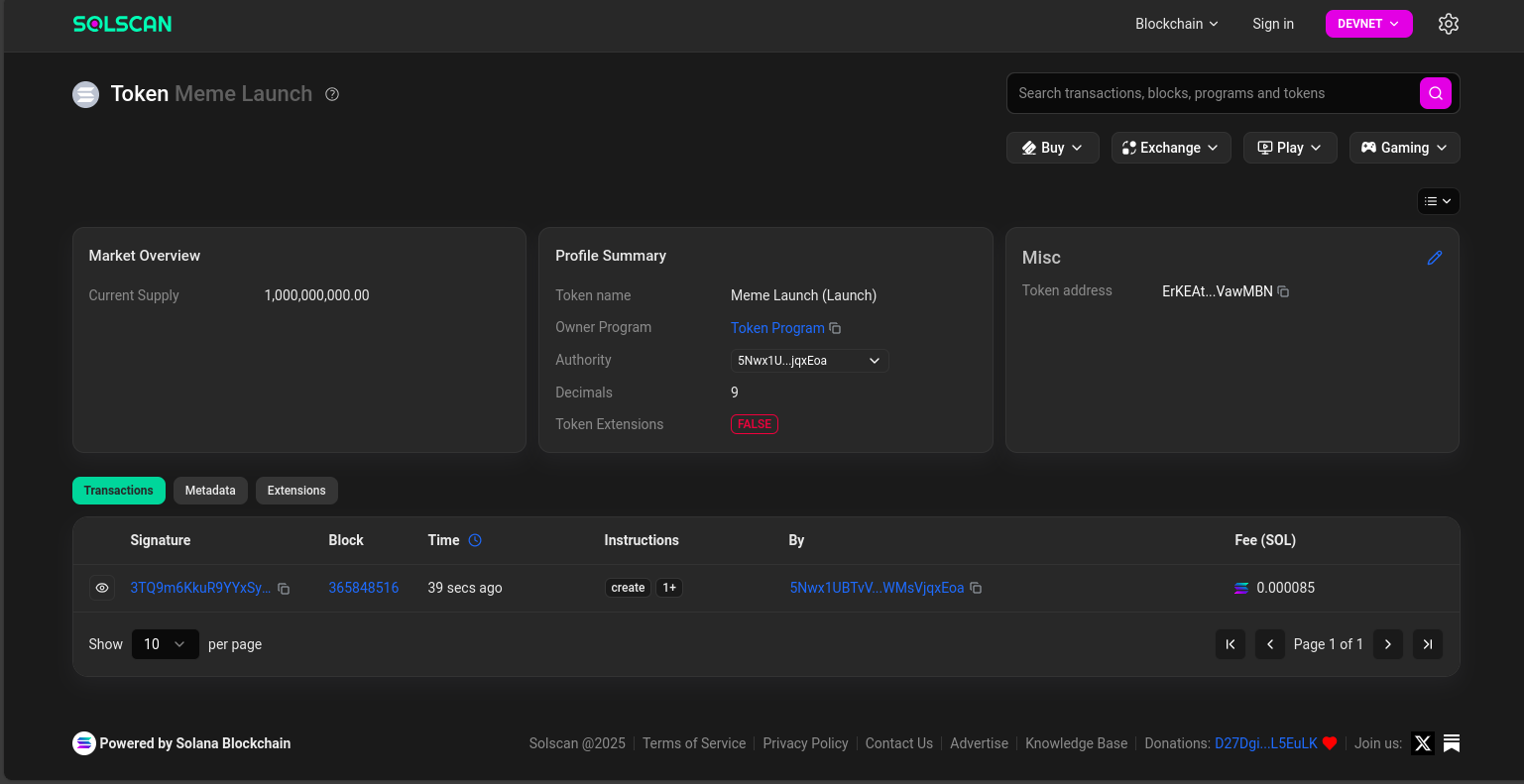Go to previous page of transactions
Viewport: 1524px width, 784px height.
click(x=1270, y=644)
